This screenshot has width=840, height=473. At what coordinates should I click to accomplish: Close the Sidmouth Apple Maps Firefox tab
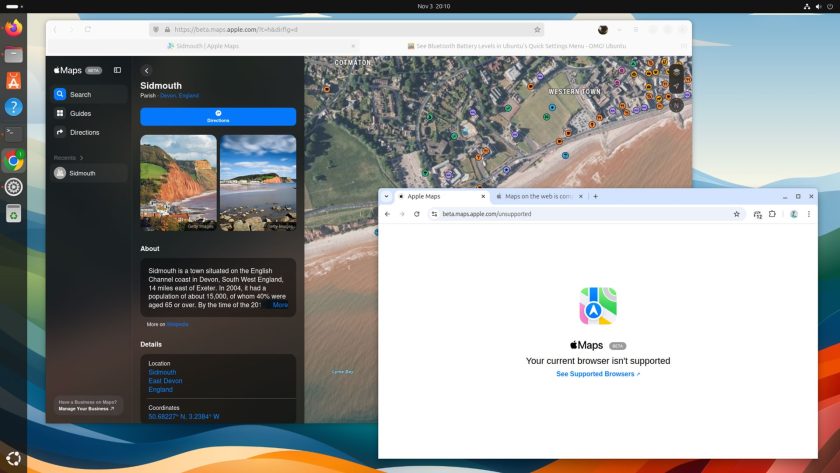[353, 46]
